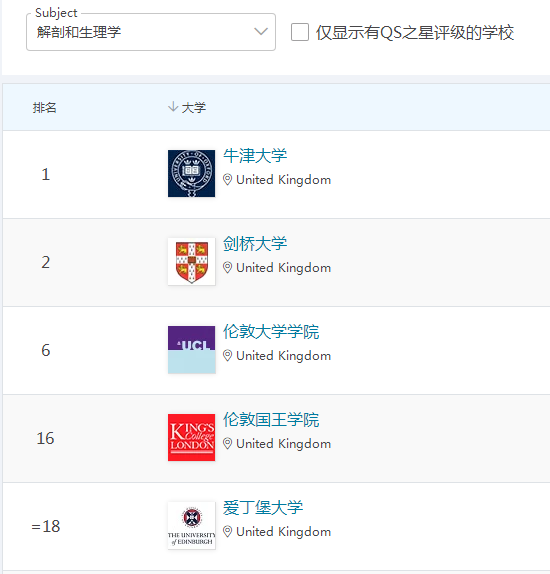Click the University of Oxford logo

point(192,174)
